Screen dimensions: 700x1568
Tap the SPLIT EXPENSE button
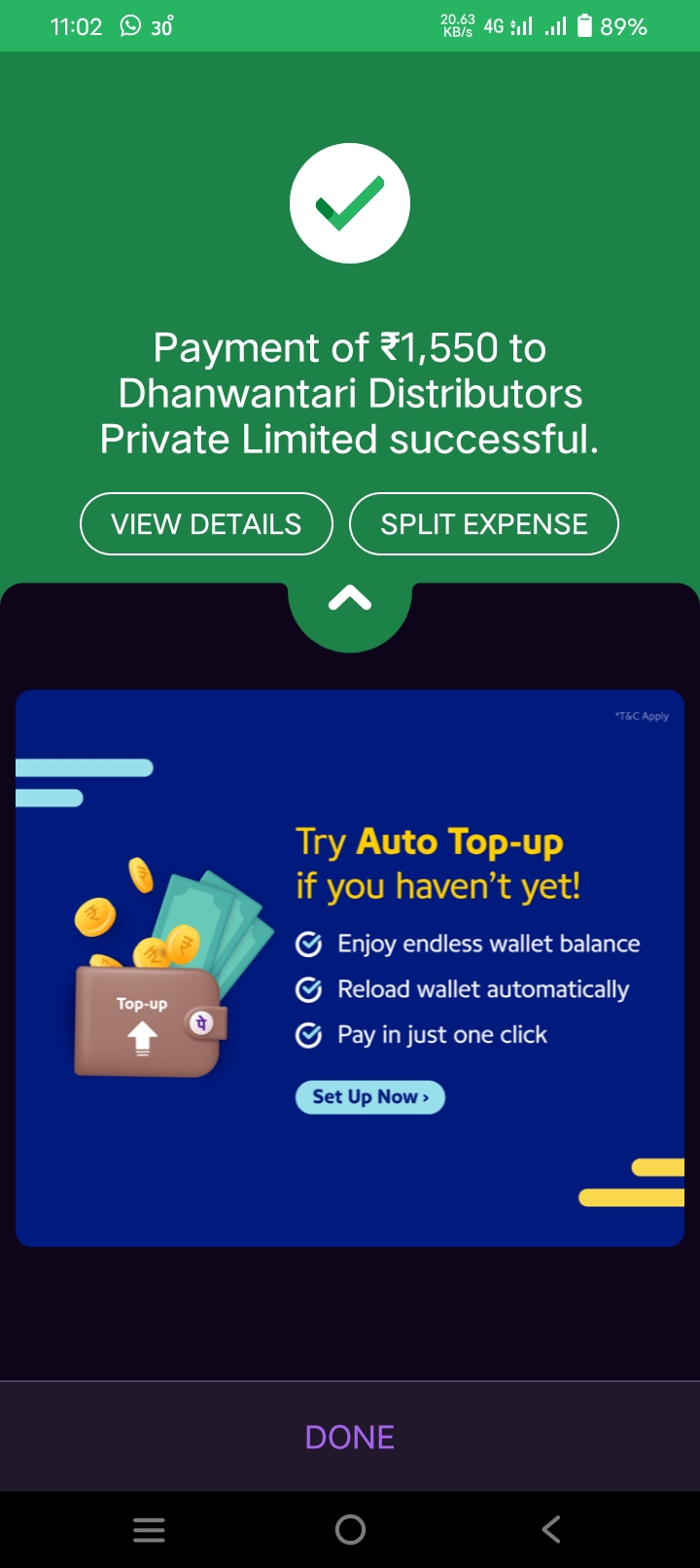tap(484, 524)
